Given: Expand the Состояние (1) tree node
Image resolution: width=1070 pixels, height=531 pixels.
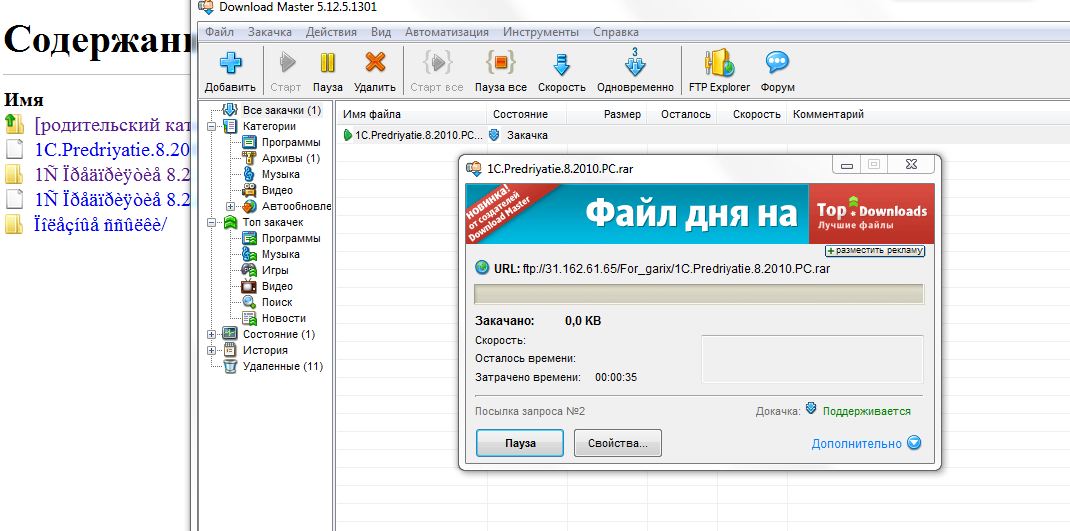Looking at the screenshot, I should (x=212, y=334).
